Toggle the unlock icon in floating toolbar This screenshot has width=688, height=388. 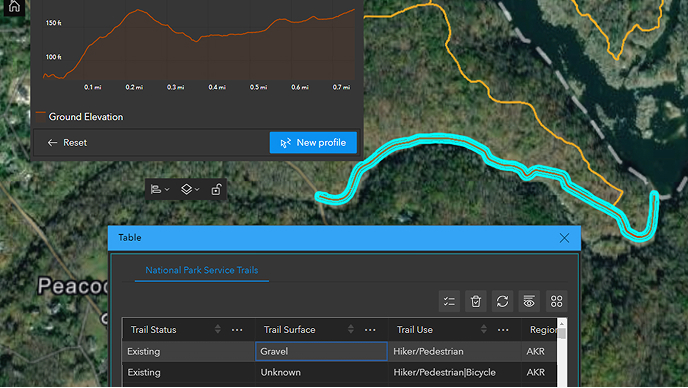click(x=216, y=190)
